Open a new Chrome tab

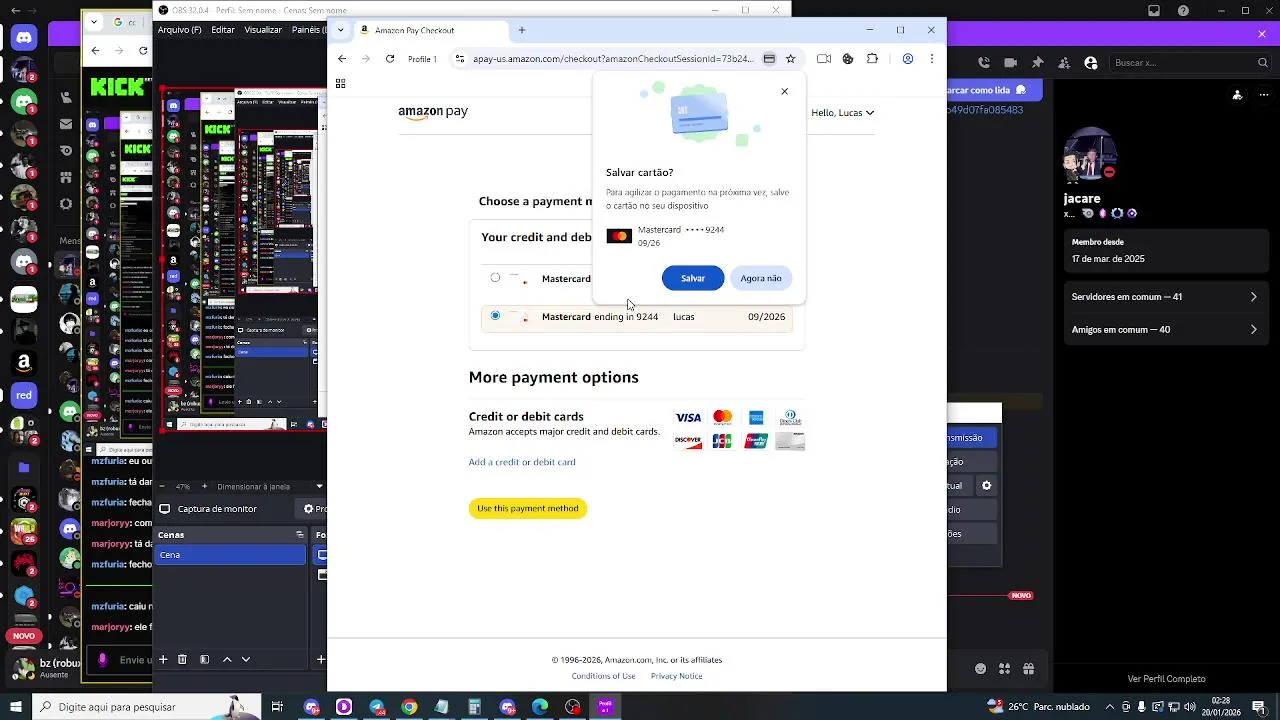click(x=521, y=30)
